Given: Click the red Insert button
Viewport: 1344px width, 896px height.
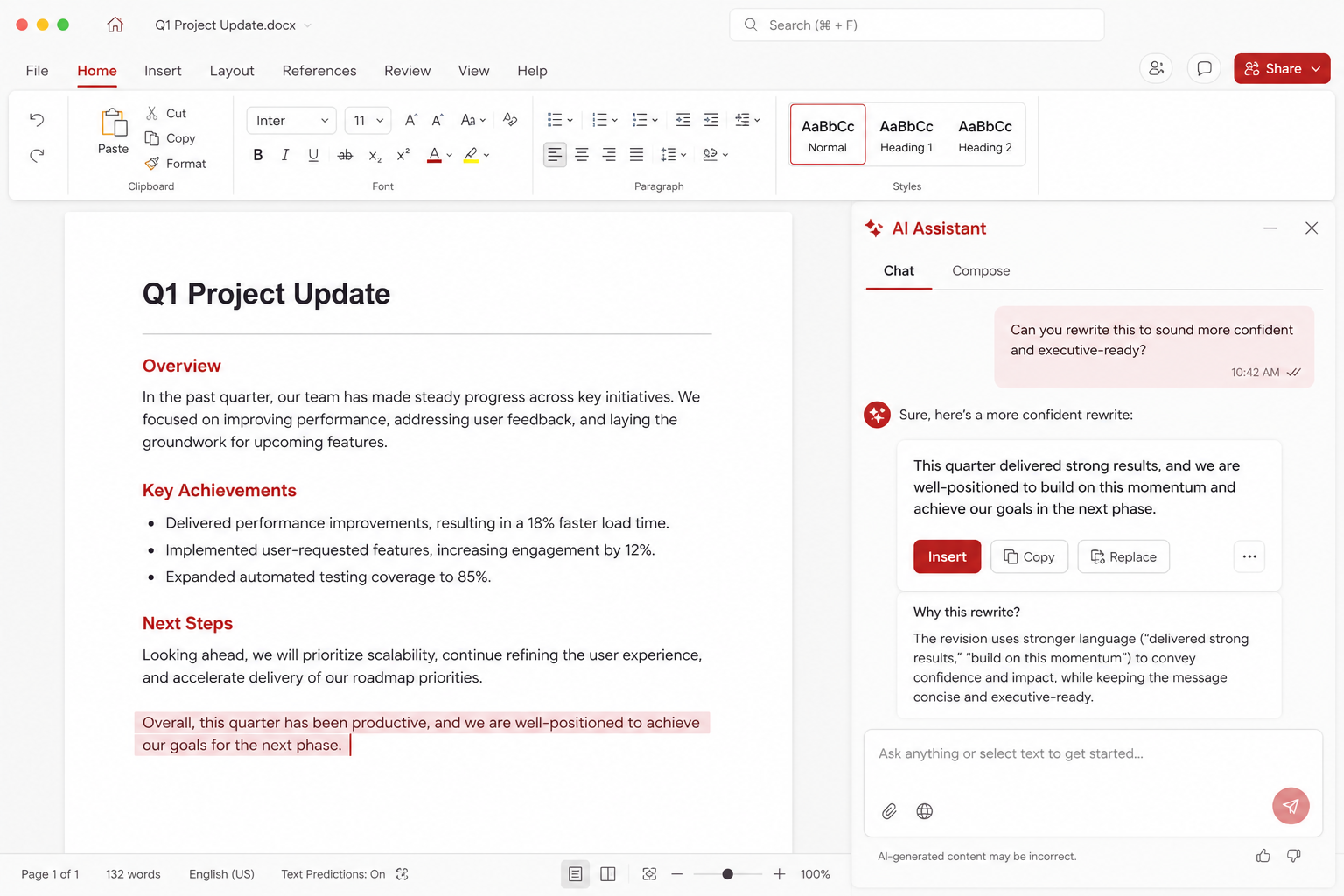Looking at the screenshot, I should tap(947, 556).
